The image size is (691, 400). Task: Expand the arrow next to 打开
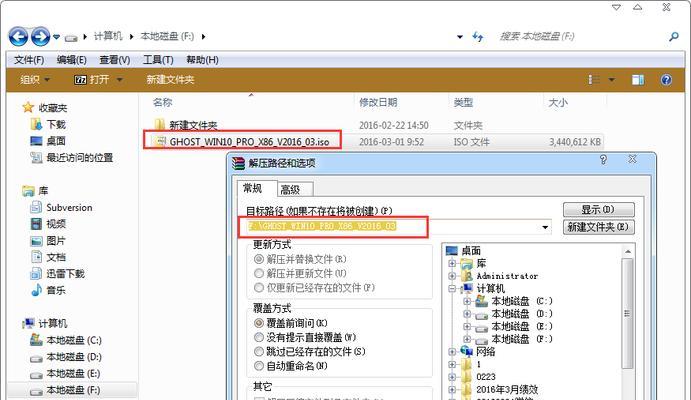119,80
